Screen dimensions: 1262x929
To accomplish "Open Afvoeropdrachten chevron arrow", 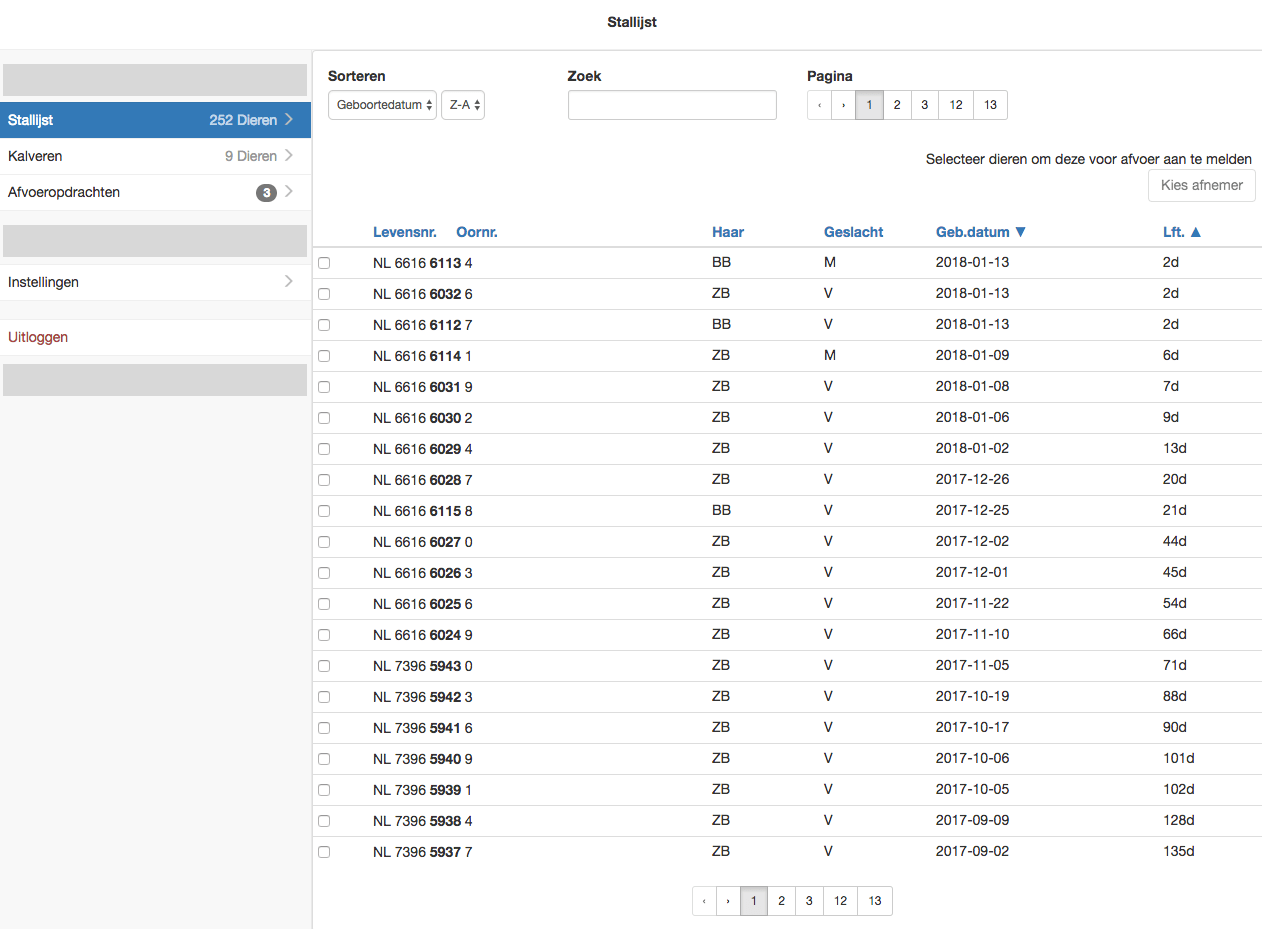I will [289, 192].
